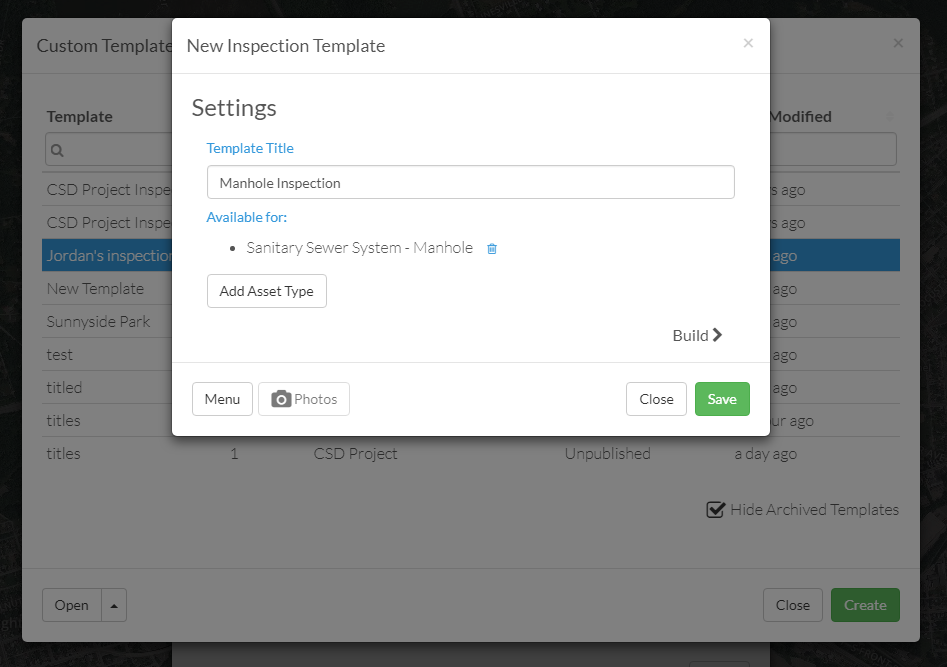Go to Build step via chevron

click(697, 335)
